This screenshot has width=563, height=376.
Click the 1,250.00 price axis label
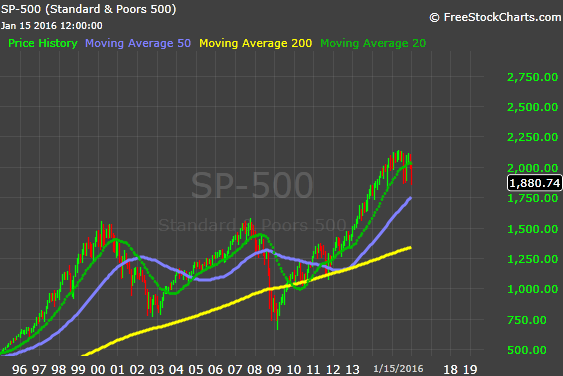pos(532,259)
